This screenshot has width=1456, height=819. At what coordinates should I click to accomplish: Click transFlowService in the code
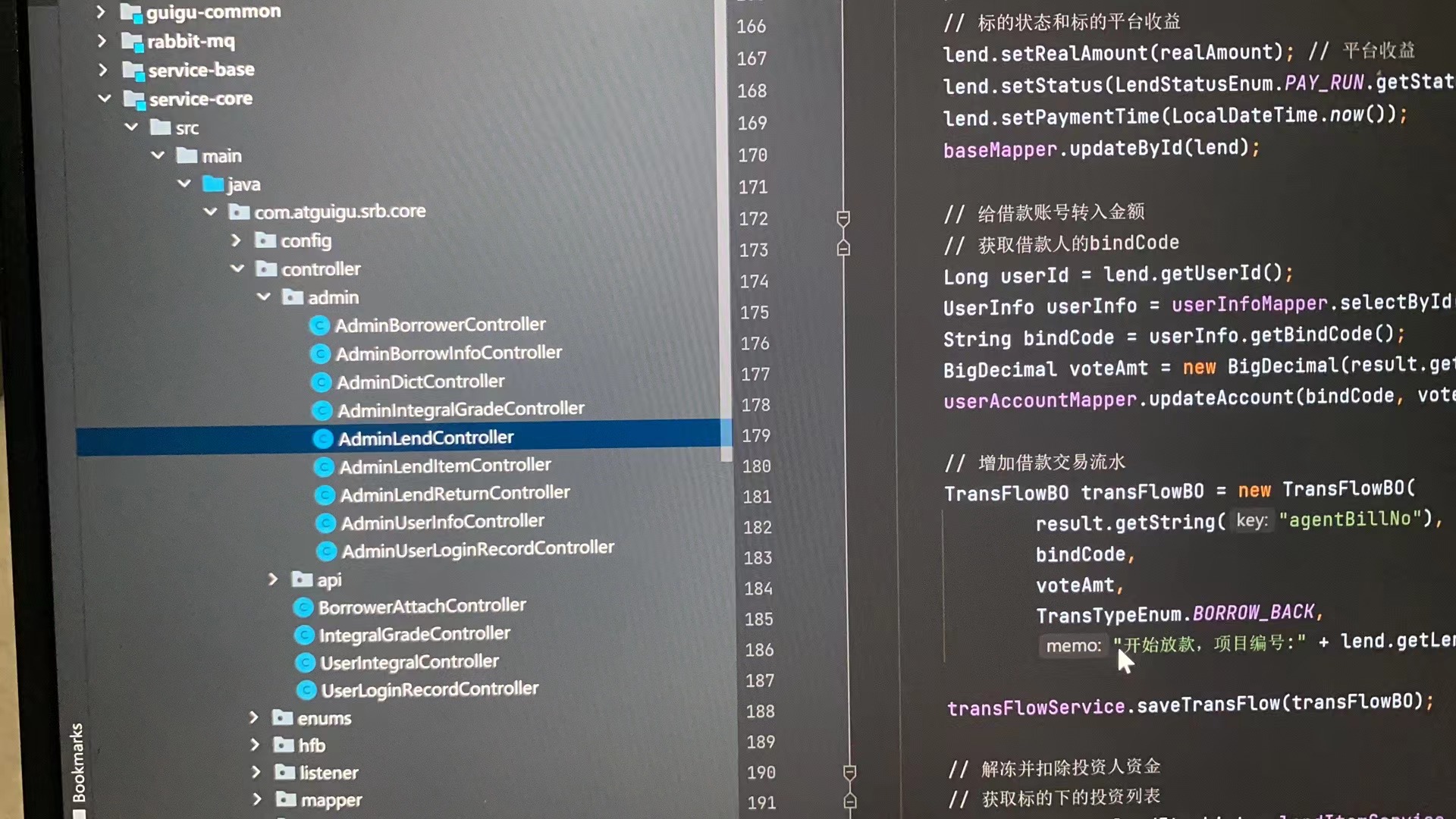pos(1036,708)
